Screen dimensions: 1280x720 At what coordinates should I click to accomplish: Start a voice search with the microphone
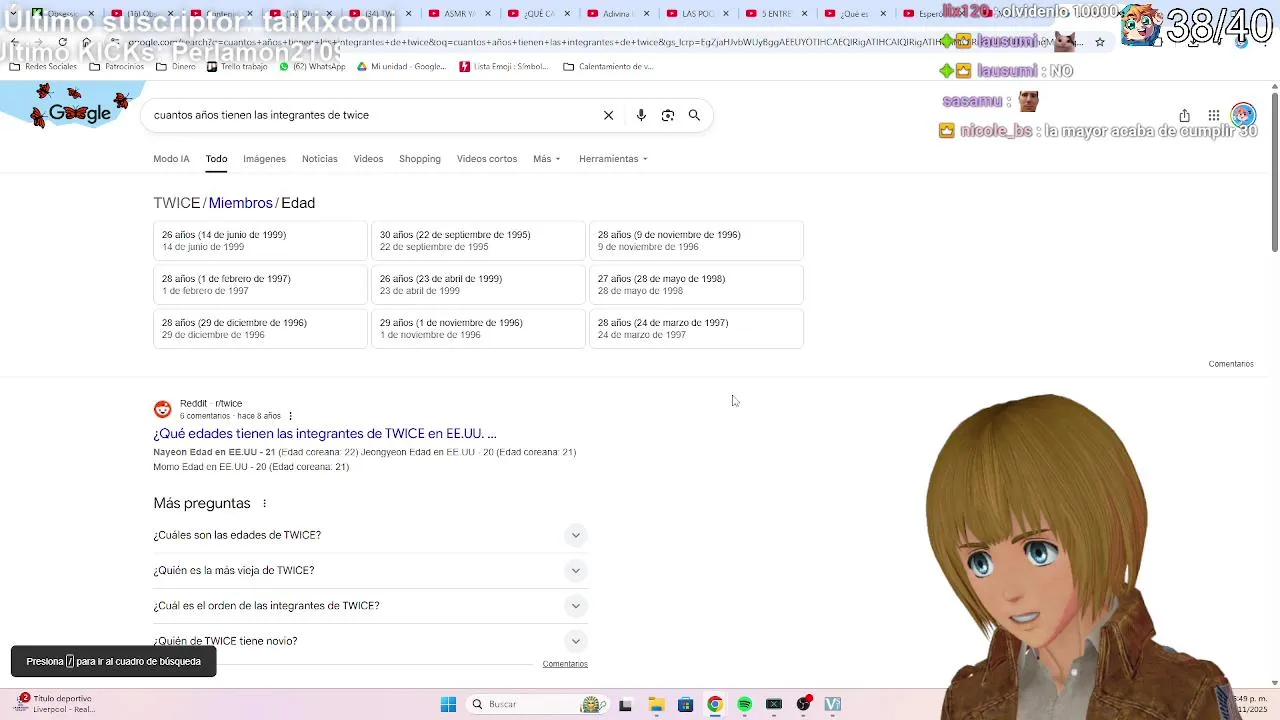tap(641, 115)
